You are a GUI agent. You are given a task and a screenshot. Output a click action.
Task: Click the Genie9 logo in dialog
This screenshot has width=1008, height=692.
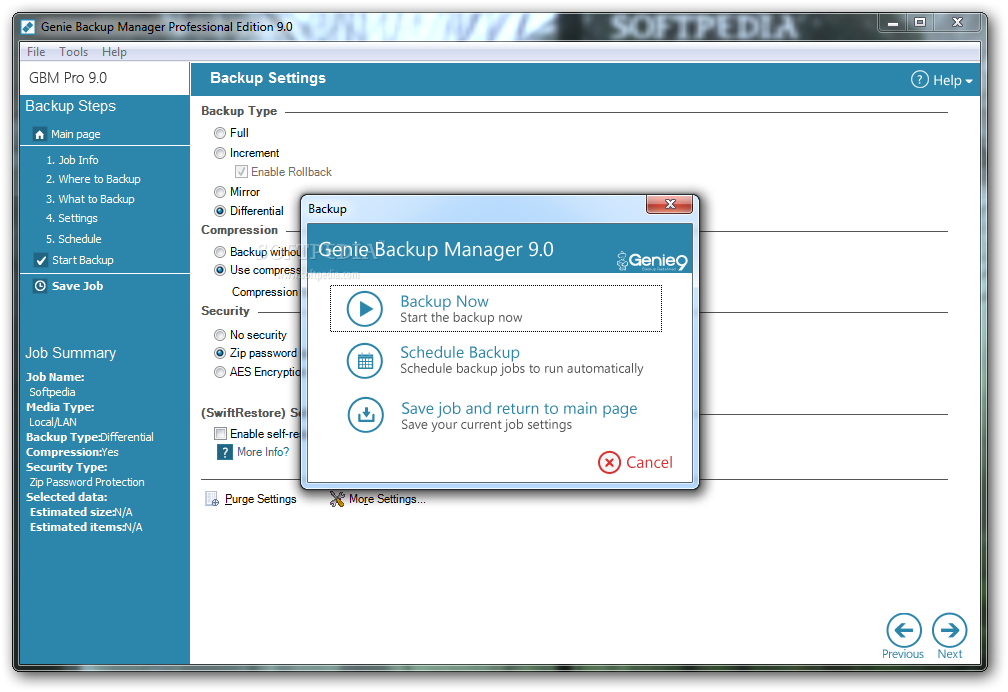click(652, 260)
